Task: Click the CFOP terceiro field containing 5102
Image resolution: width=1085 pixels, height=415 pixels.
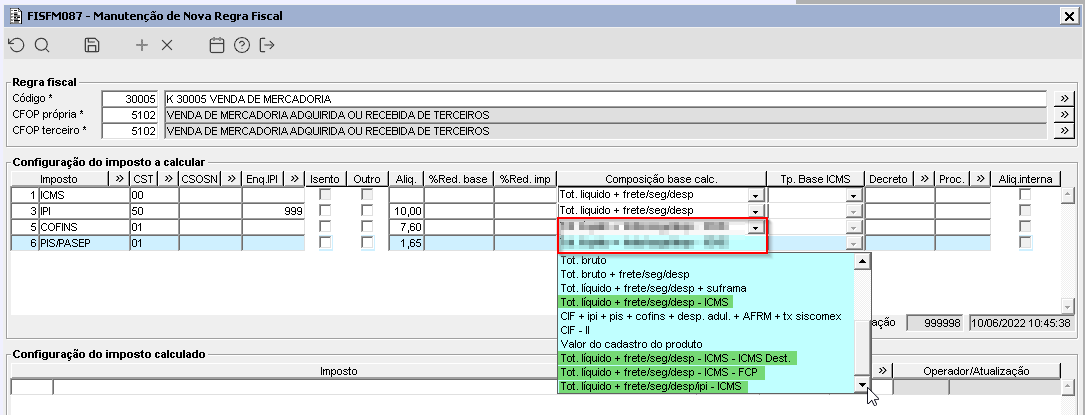Action: [x=130, y=131]
